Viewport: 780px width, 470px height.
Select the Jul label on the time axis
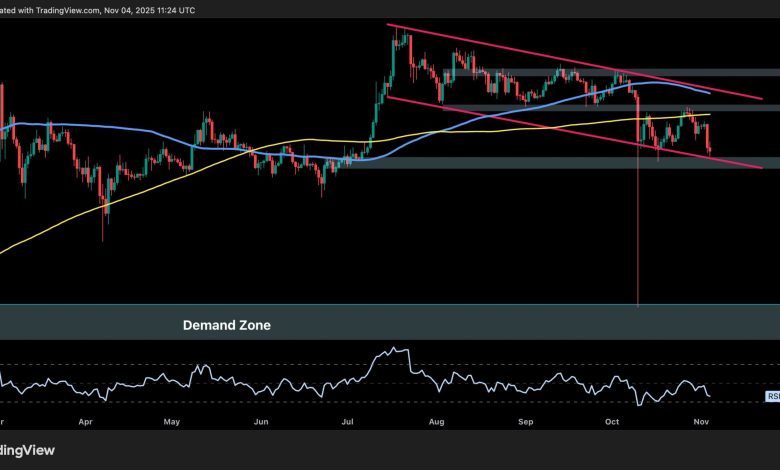[346, 422]
